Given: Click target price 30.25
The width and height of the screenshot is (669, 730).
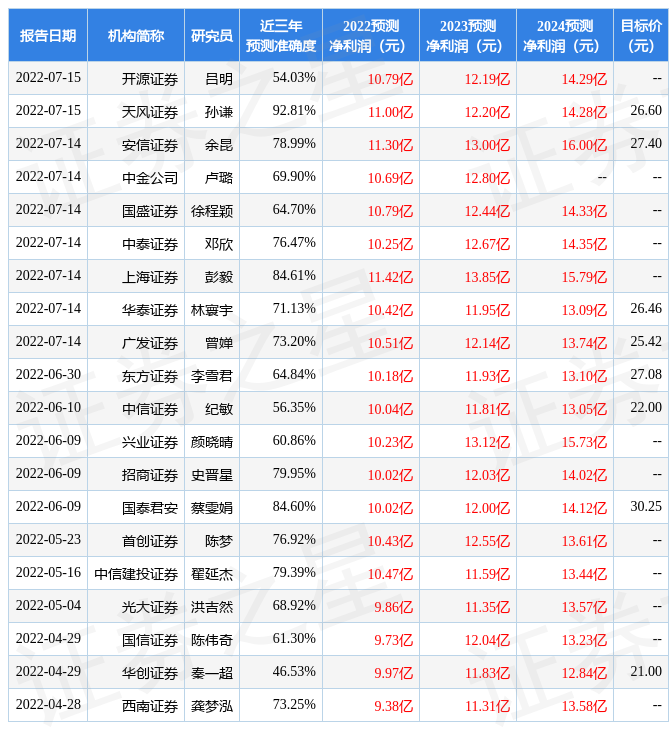Looking at the screenshot, I should (x=646, y=506).
